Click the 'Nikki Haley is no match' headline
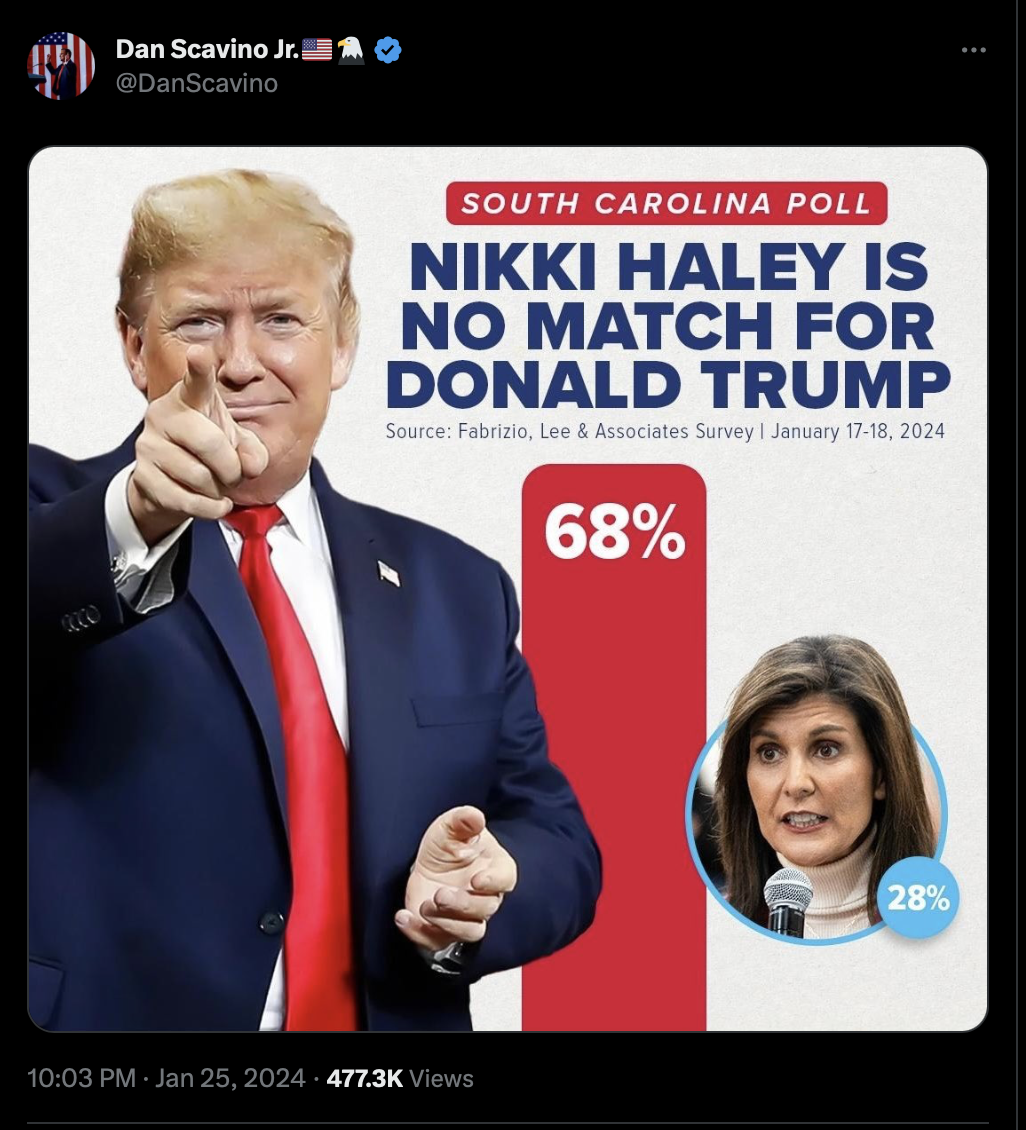 click(x=668, y=325)
